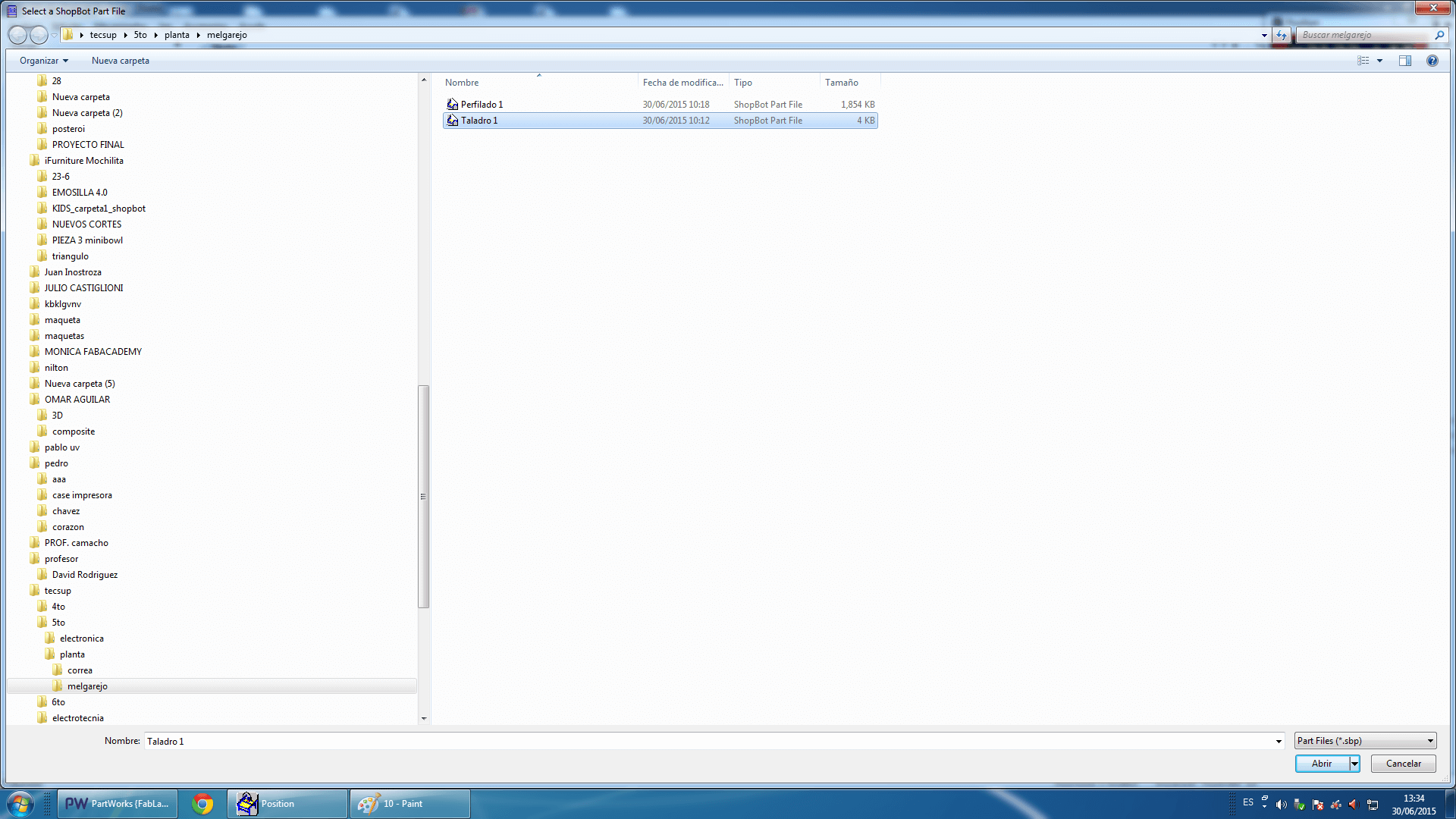Open the Windows Start menu
This screenshot has height=819, width=1456.
point(20,804)
